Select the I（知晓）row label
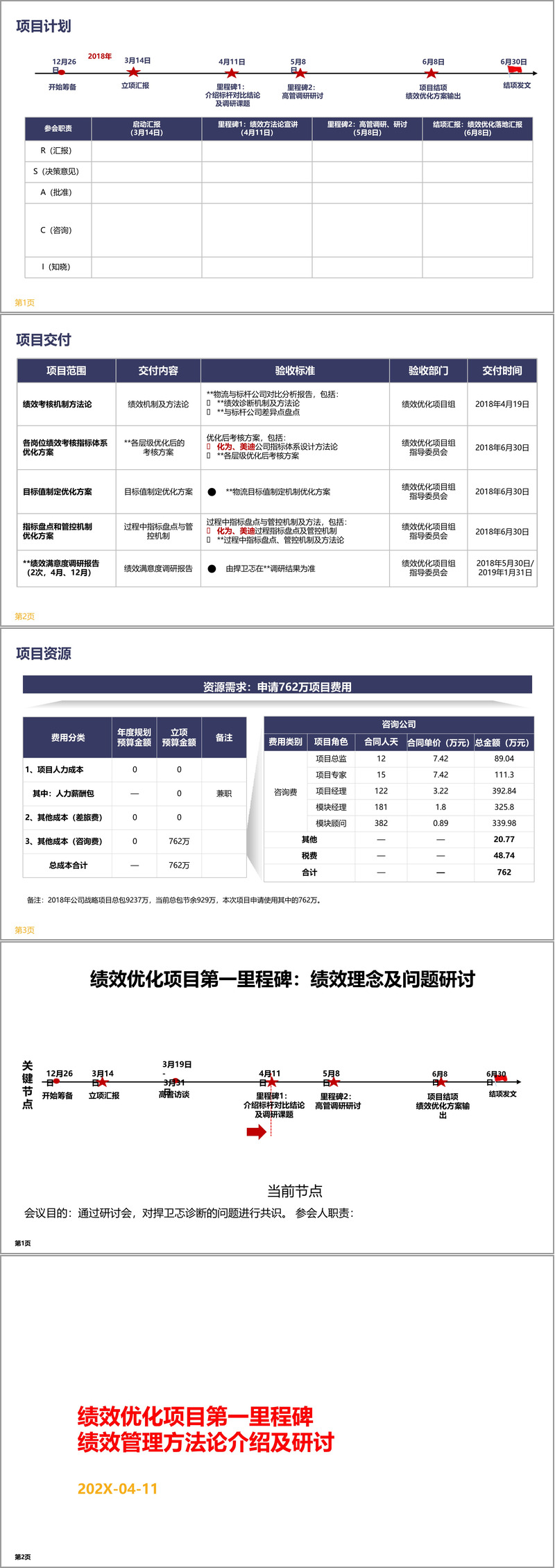Viewport: 555px width, 1568px height. tap(58, 267)
